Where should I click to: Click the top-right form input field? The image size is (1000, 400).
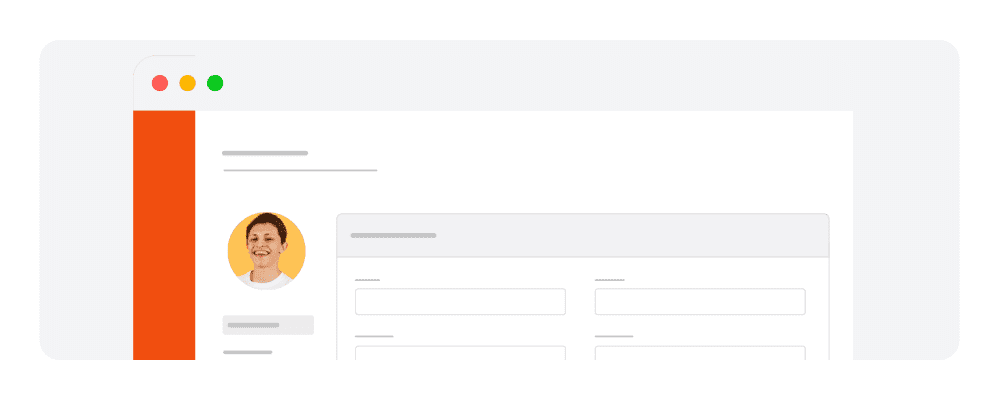(x=700, y=302)
